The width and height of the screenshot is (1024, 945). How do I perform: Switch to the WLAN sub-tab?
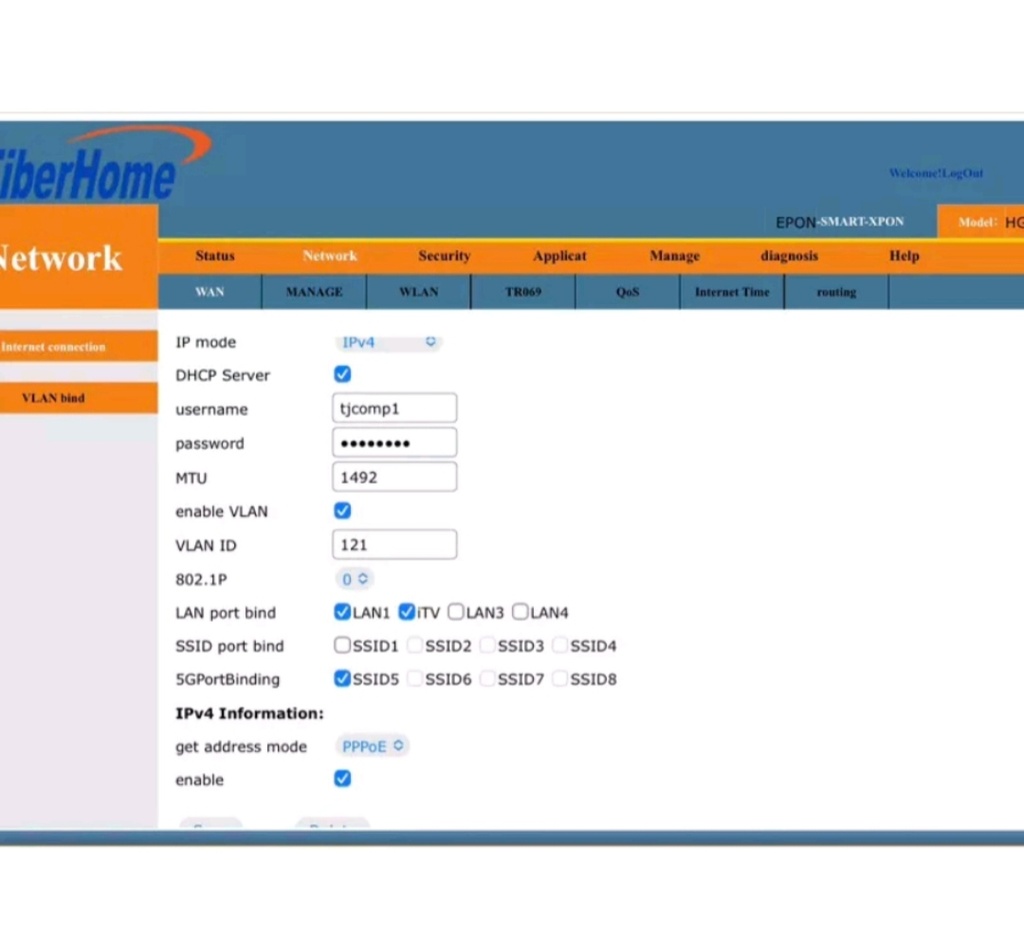(x=419, y=292)
